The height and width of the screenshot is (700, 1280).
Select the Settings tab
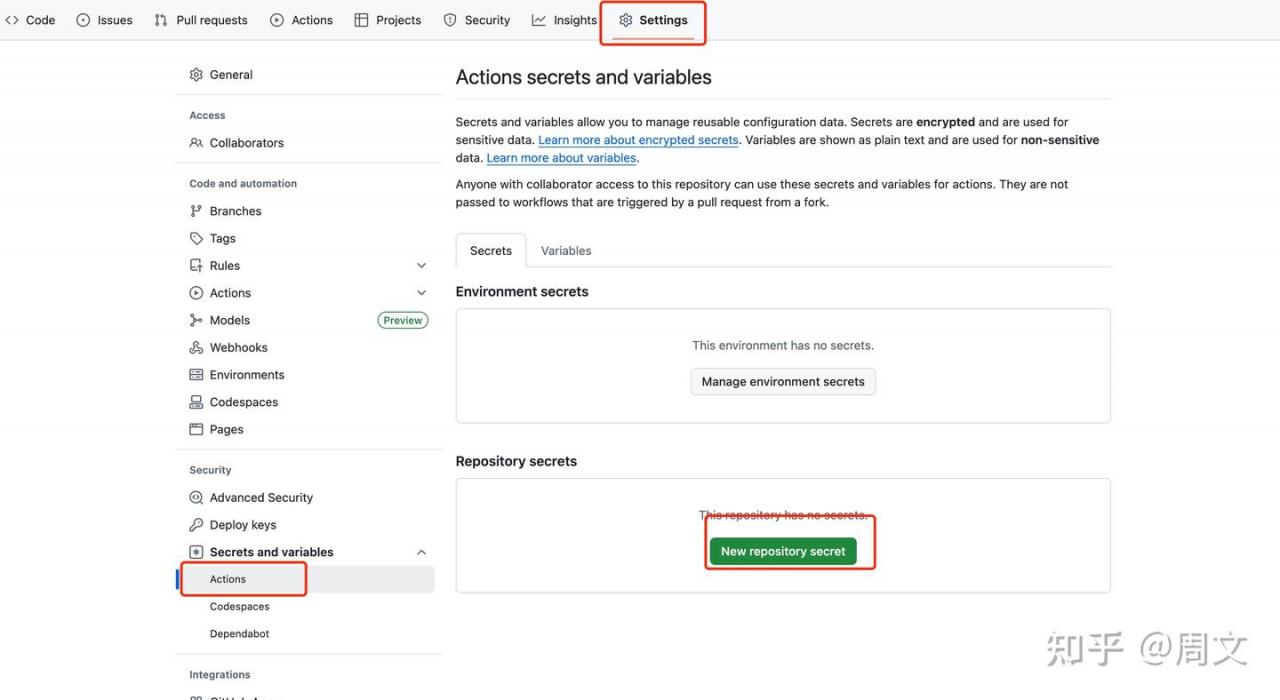click(653, 20)
